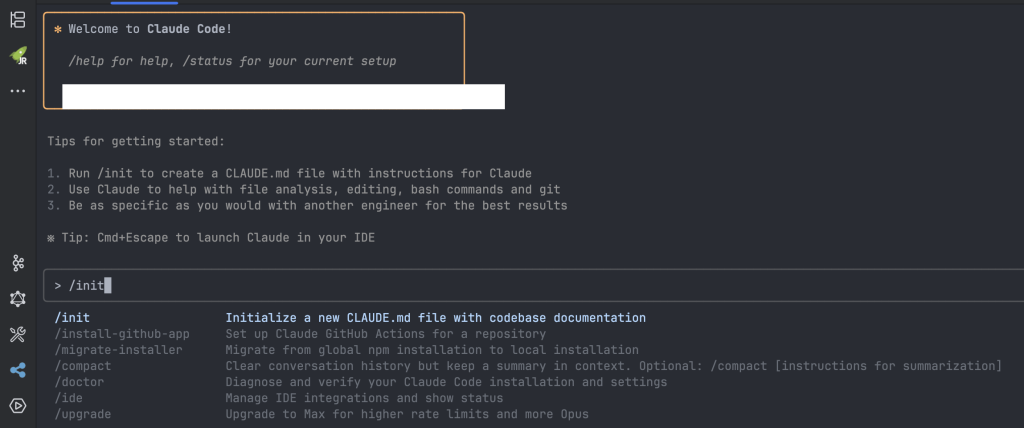The image size is (1024, 428).
Task: Pick the /ide command from list
Action: pos(69,398)
